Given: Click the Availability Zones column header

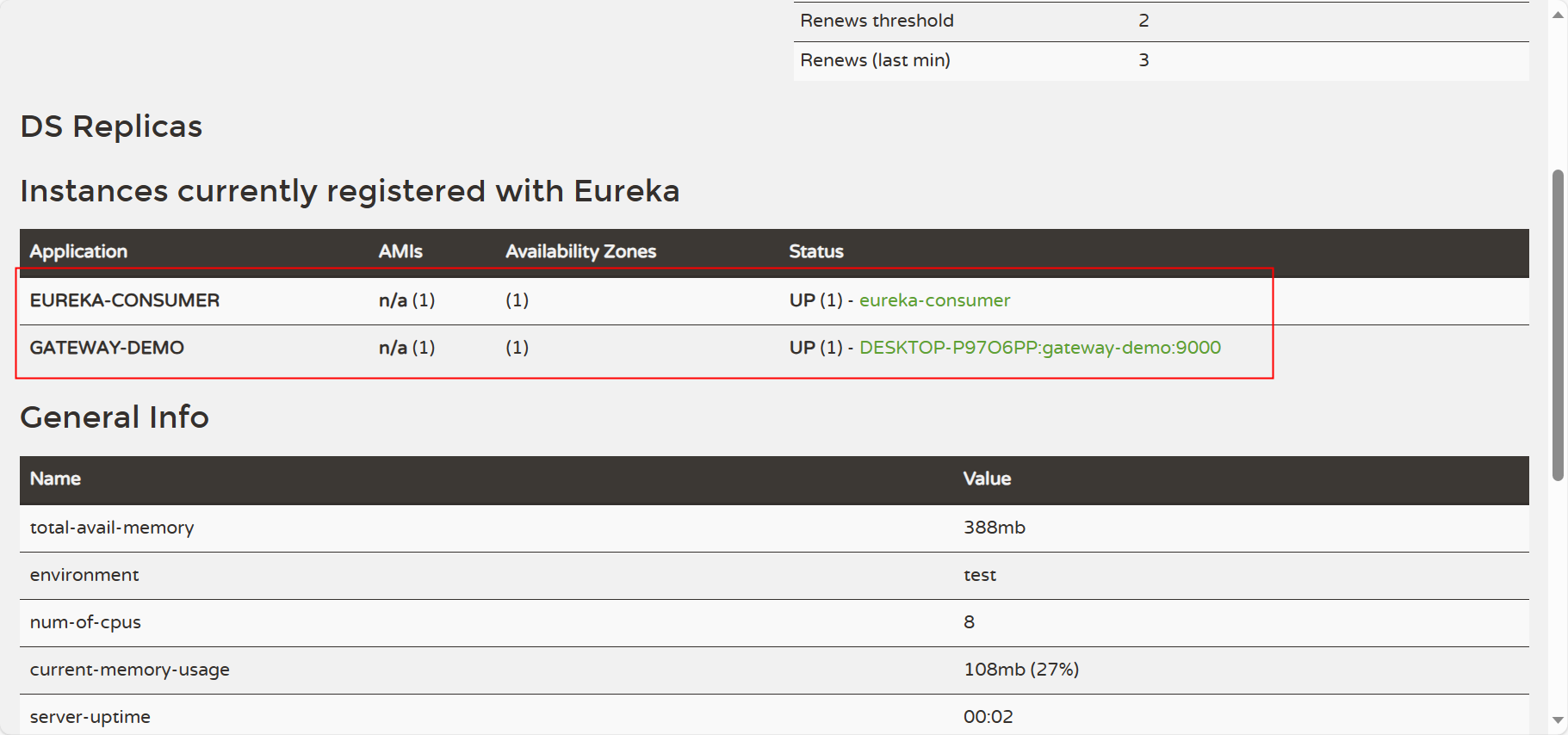Looking at the screenshot, I should pos(580,251).
